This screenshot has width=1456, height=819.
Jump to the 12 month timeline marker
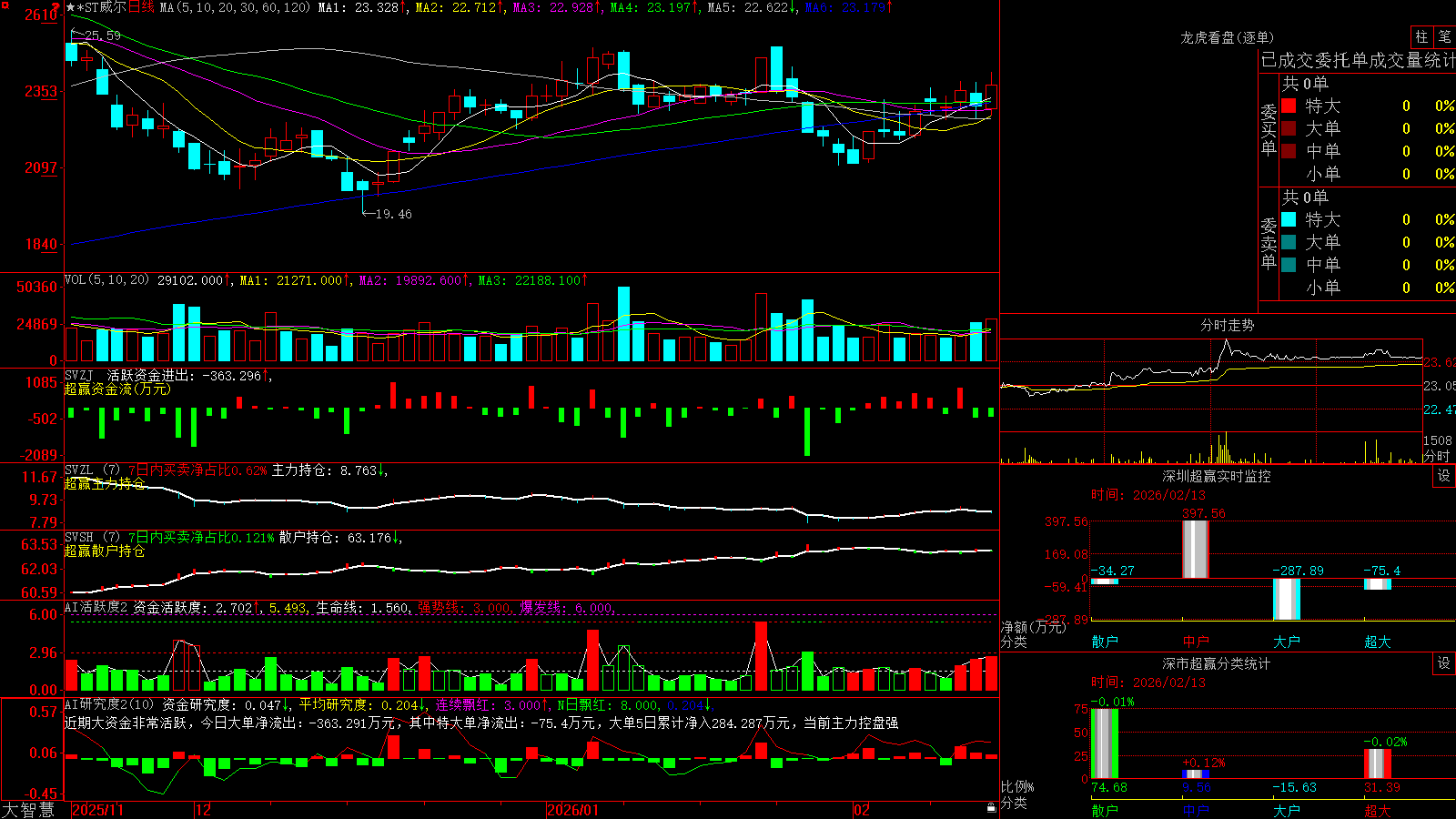204,810
